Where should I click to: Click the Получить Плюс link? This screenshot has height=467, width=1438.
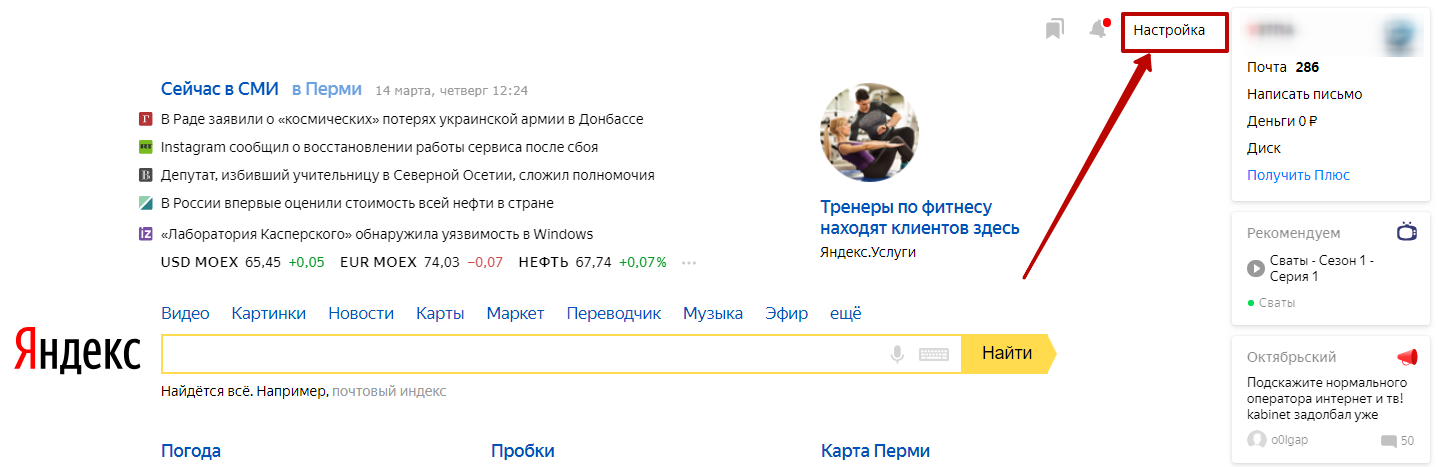coord(1298,175)
